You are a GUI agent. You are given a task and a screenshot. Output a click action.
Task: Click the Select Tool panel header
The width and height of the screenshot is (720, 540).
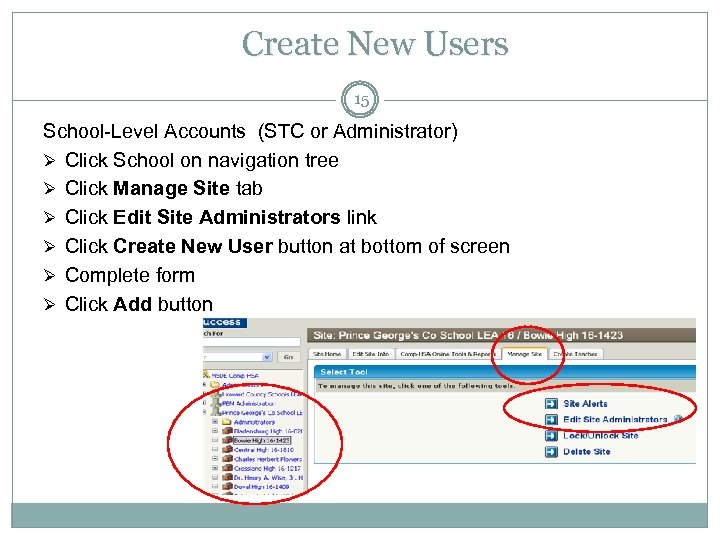505,372
